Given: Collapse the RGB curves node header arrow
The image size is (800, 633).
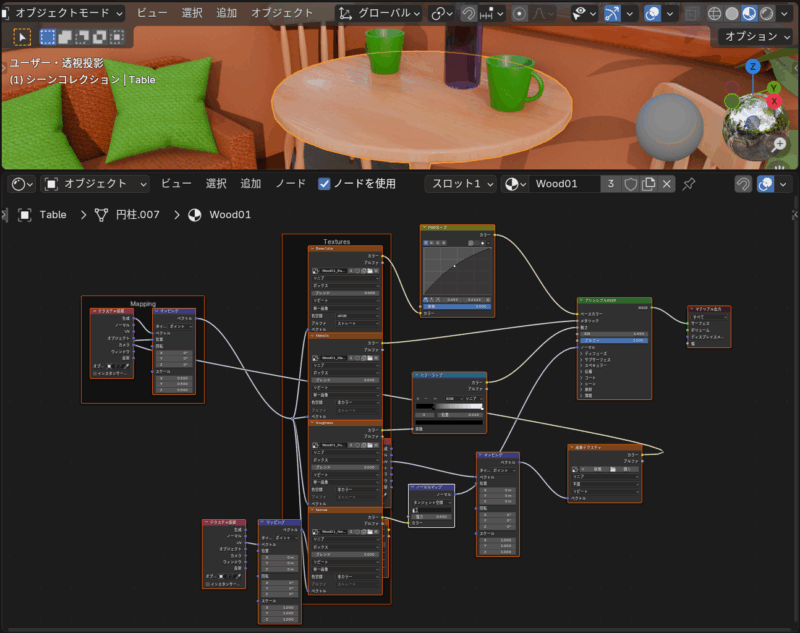Looking at the screenshot, I should (x=424, y=227).
